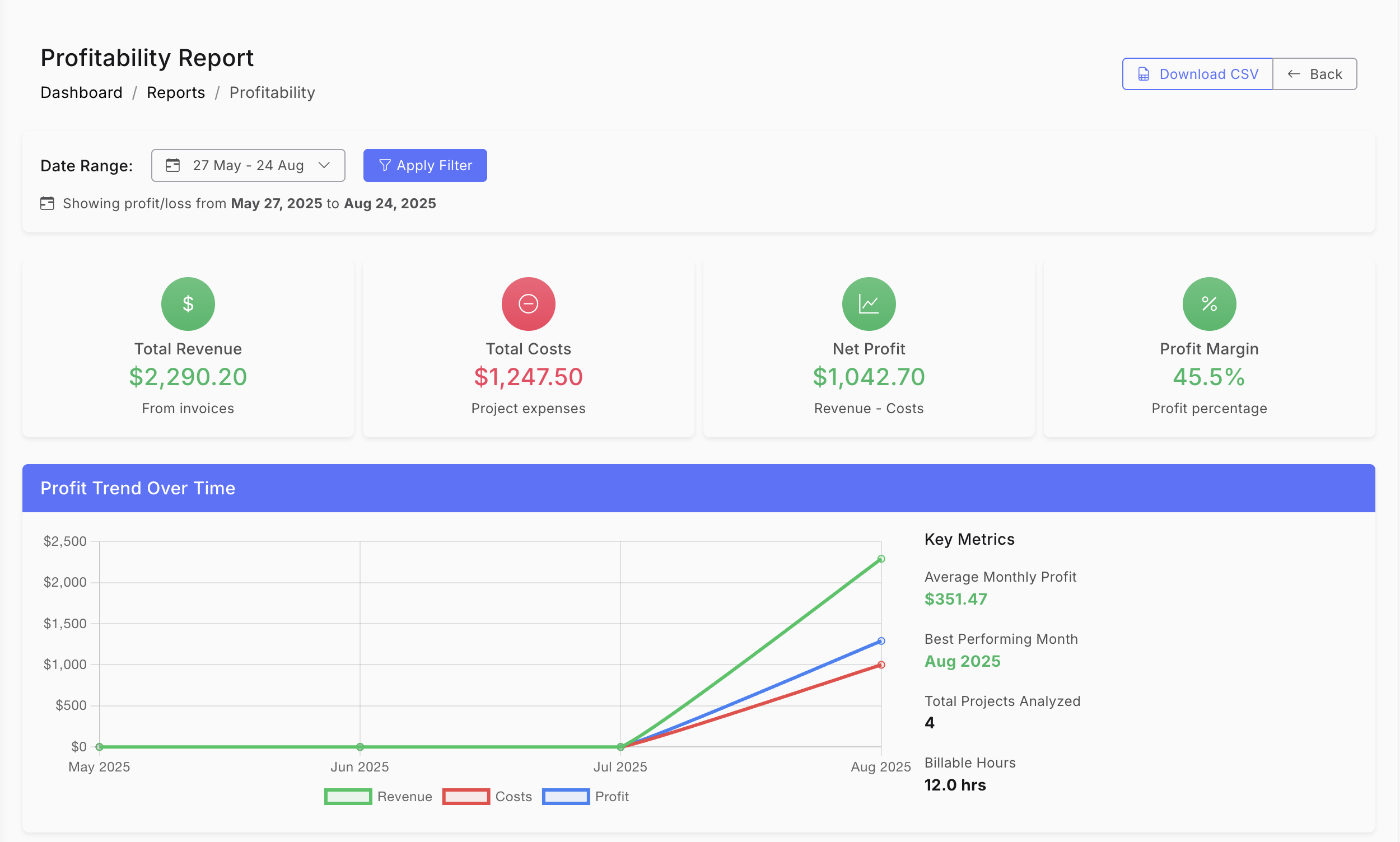The image size is (1400, 842).
Task: Click the Aug 2025 Costs data point
Action: pyautogui.click(x=881, y=665)
